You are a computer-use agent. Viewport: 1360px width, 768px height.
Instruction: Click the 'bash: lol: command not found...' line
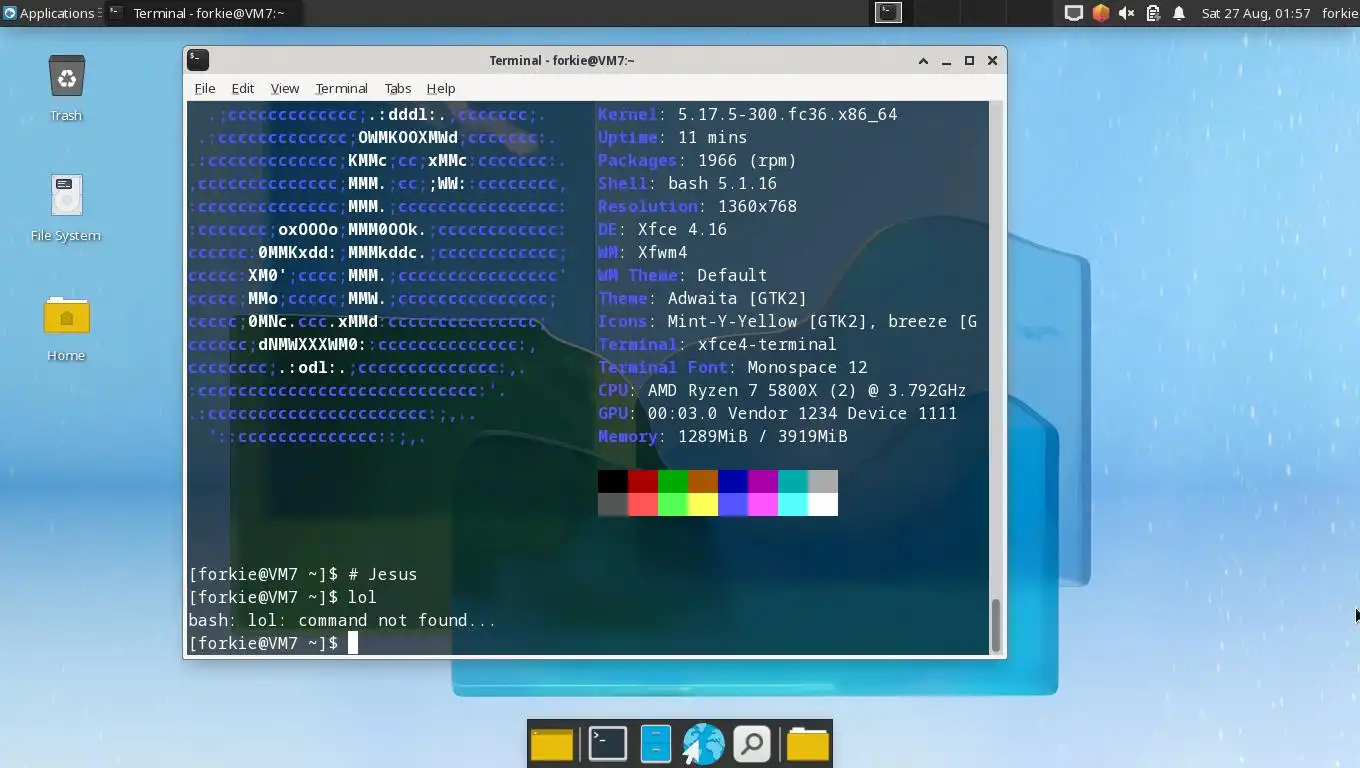[x=343, y=620]
